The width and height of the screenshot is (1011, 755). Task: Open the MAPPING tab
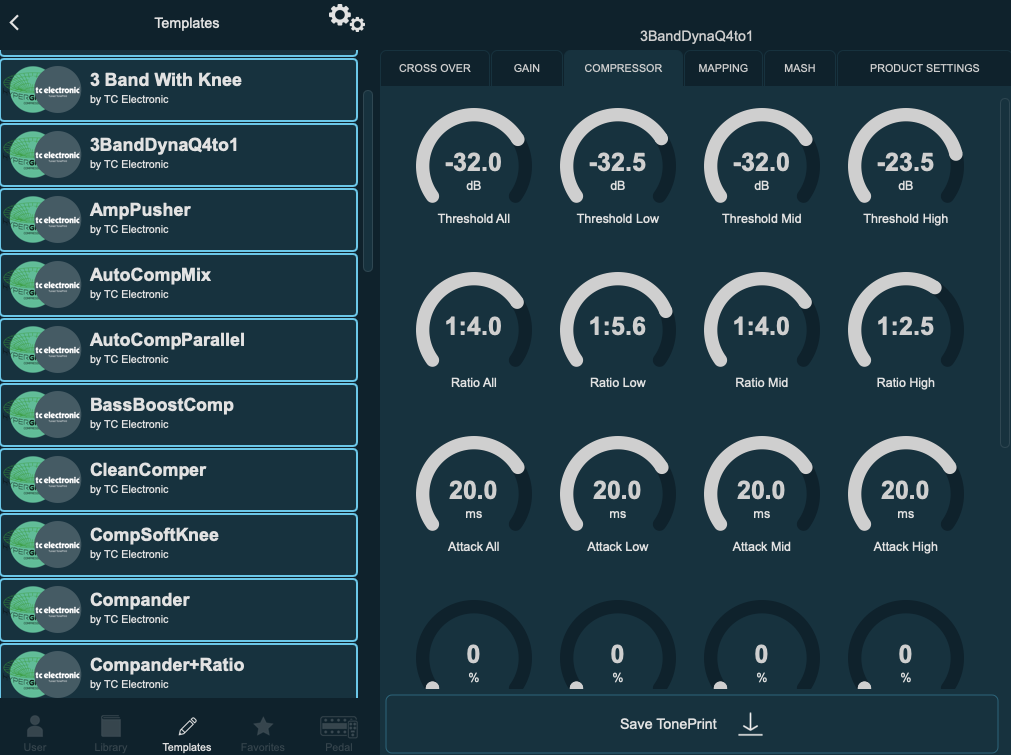pos(723,68)
